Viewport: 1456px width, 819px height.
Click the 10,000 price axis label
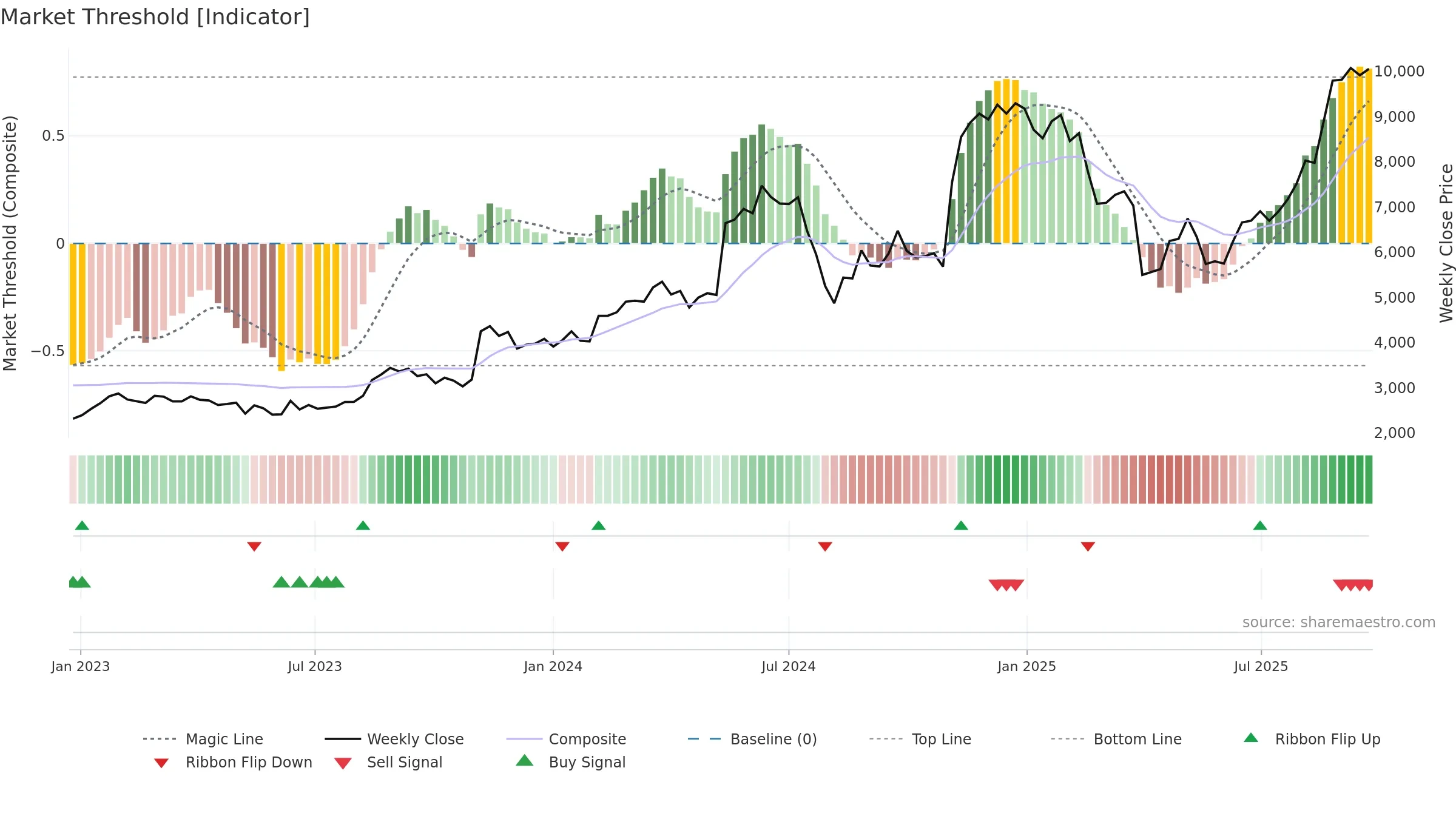point(1400,71)
